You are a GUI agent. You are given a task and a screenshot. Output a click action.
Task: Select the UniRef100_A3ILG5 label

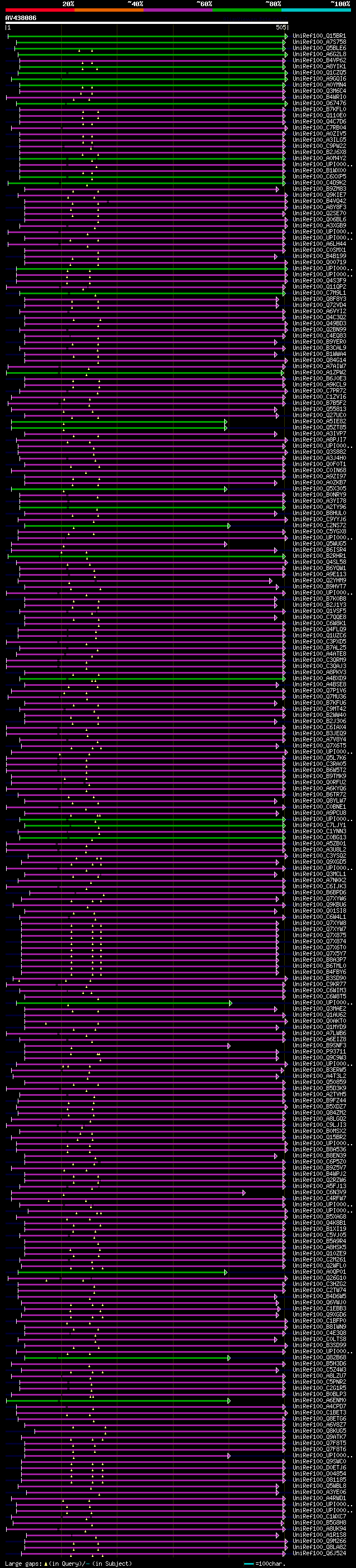tap(319, 140)
